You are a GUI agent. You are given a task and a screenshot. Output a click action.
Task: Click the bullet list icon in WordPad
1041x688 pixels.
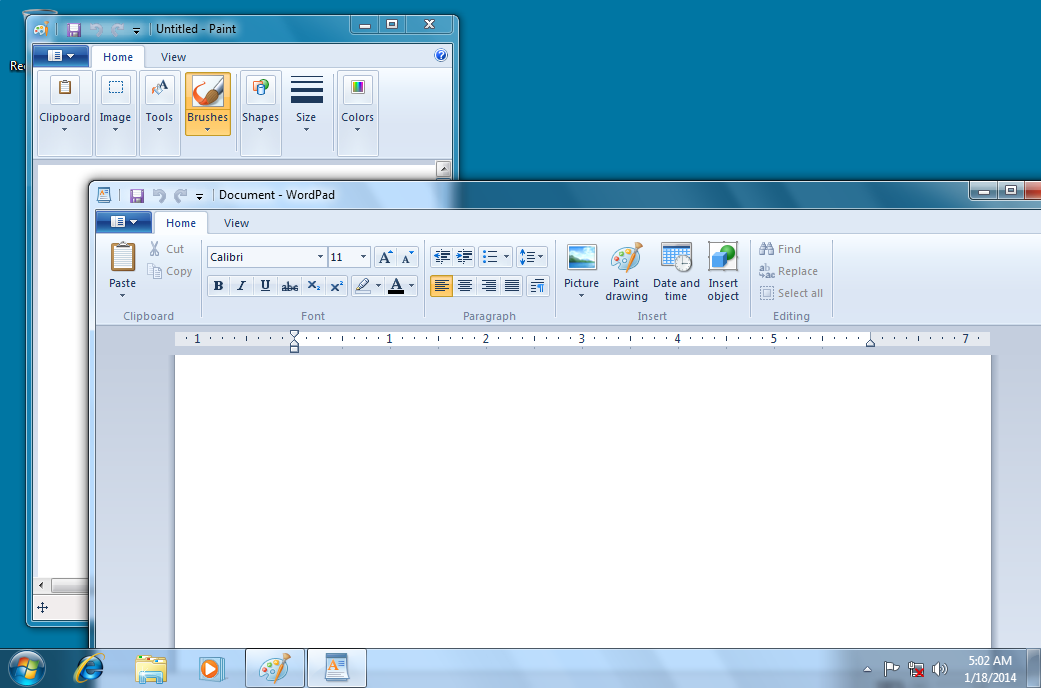tap(490, 256)
